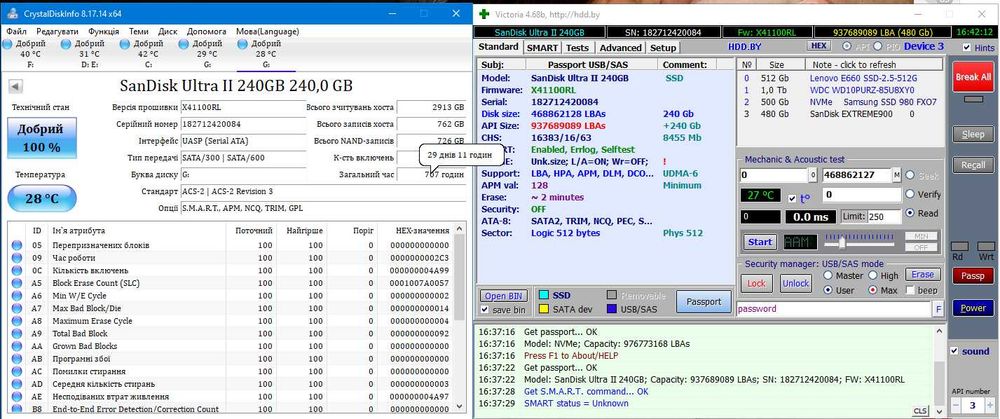Select the Verify radio button
1000x419 pixels.
point(910,194)
